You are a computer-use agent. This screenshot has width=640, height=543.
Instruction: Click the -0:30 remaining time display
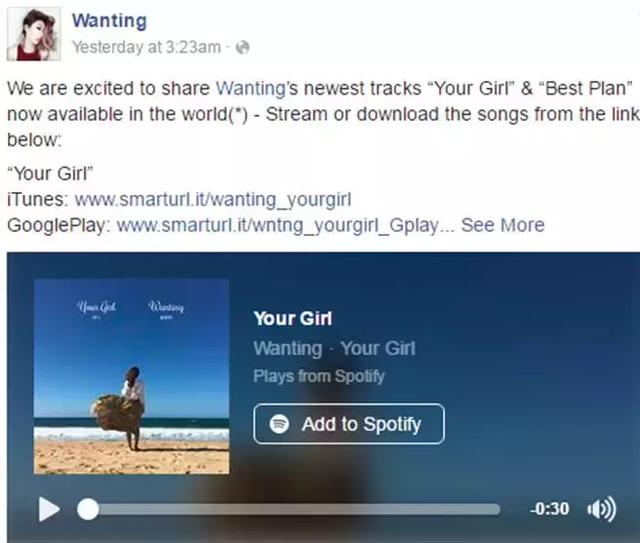point(549,509)
